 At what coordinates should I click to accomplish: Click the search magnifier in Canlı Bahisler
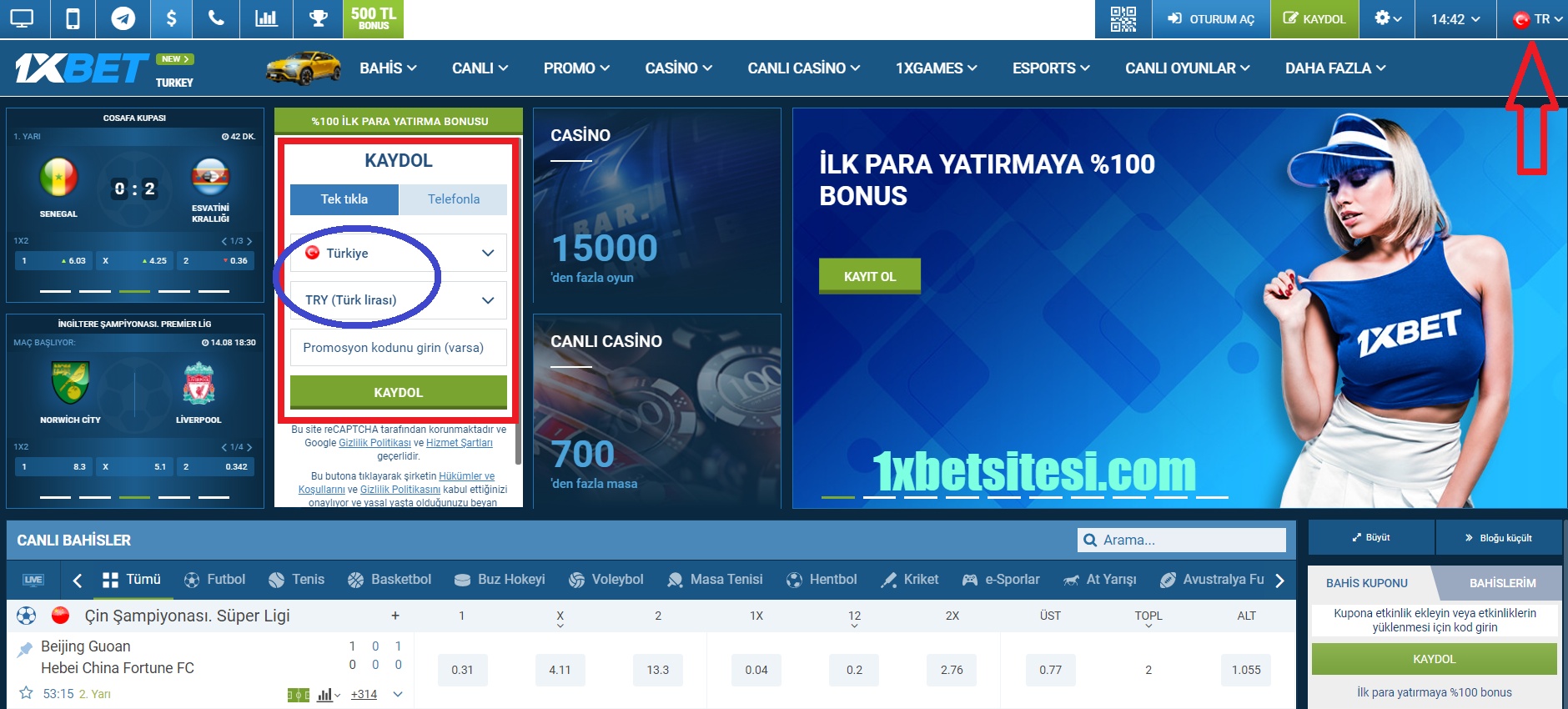point(1090,541)
